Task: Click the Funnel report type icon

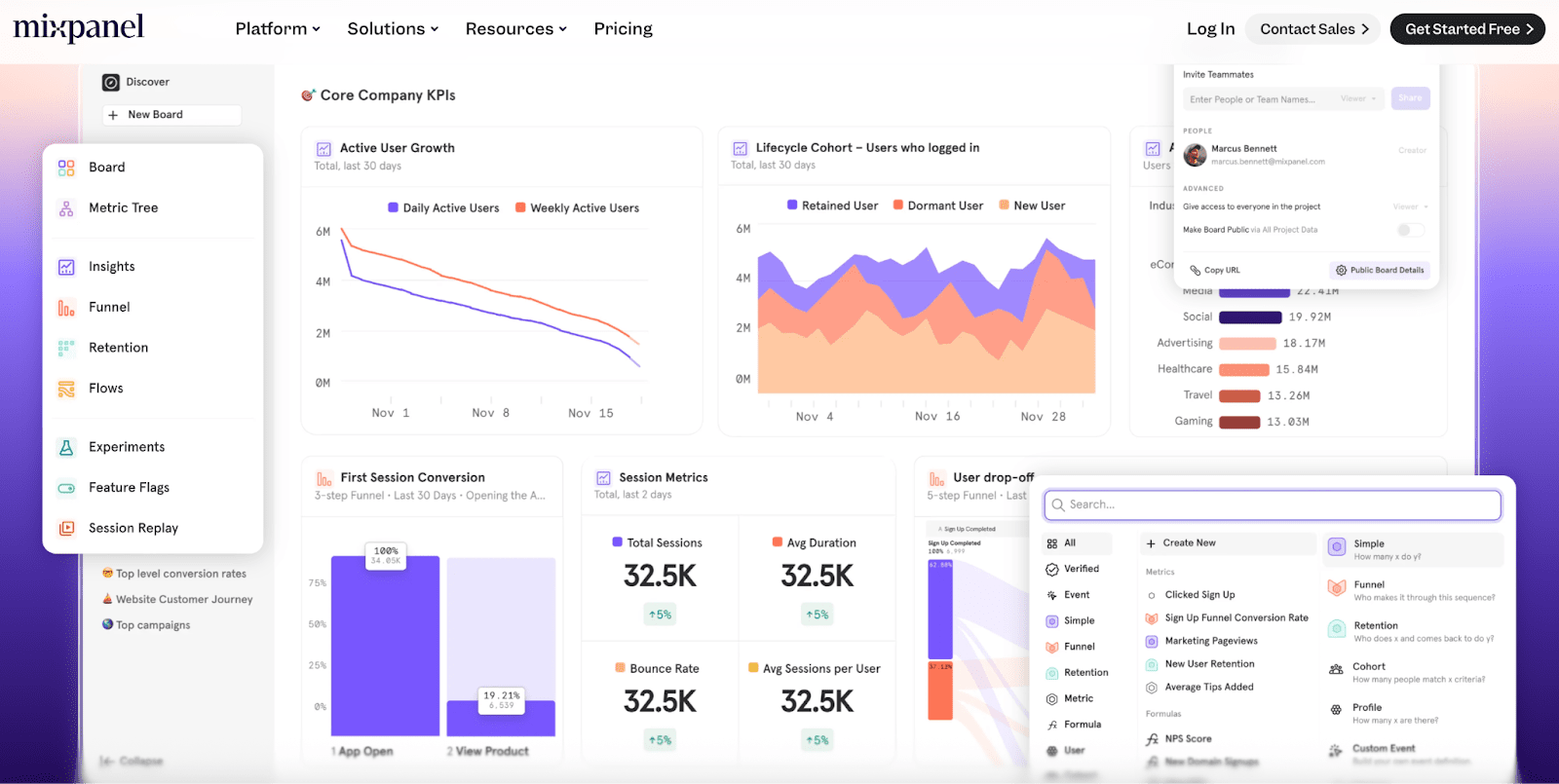Action: point(1337,588)
